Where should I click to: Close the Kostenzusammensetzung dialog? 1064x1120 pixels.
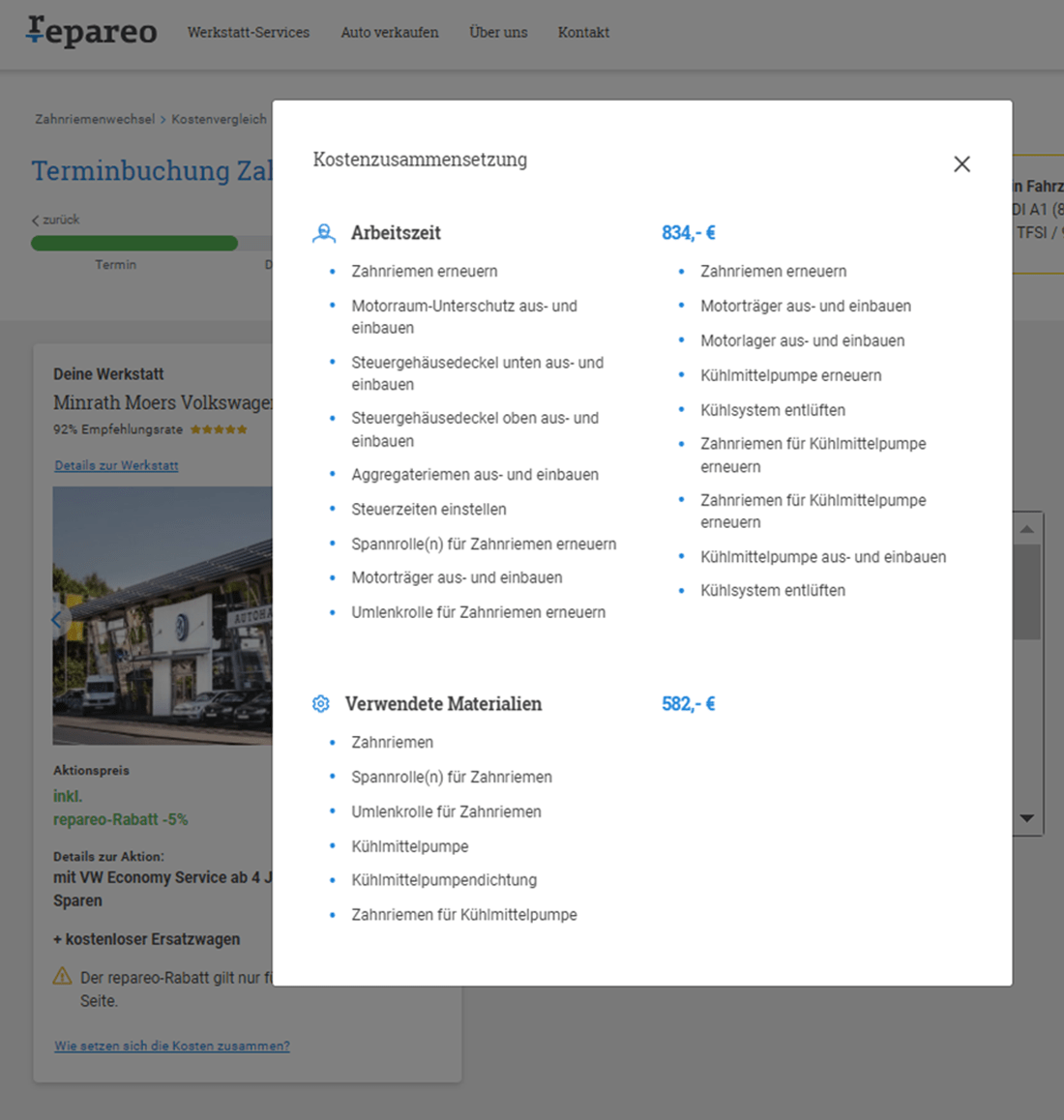point(961,164)
